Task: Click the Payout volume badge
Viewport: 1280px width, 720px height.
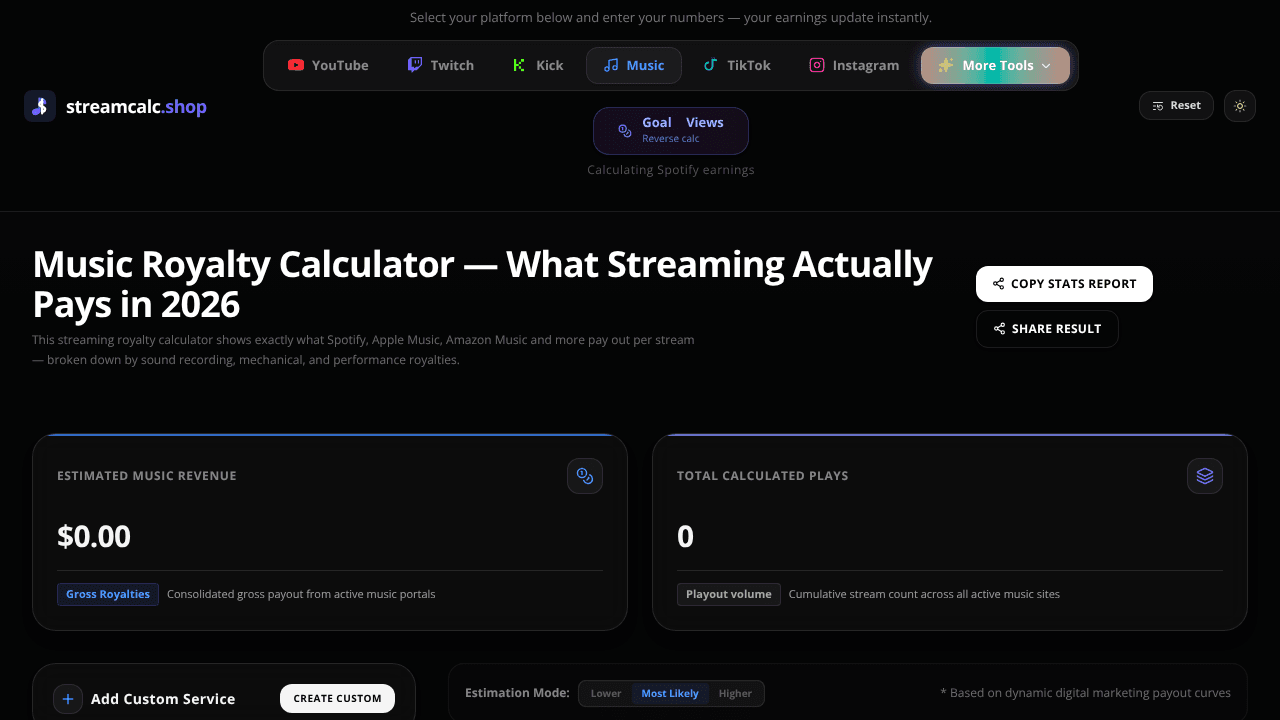Action: pyautogui.click(x=729, y=594)
